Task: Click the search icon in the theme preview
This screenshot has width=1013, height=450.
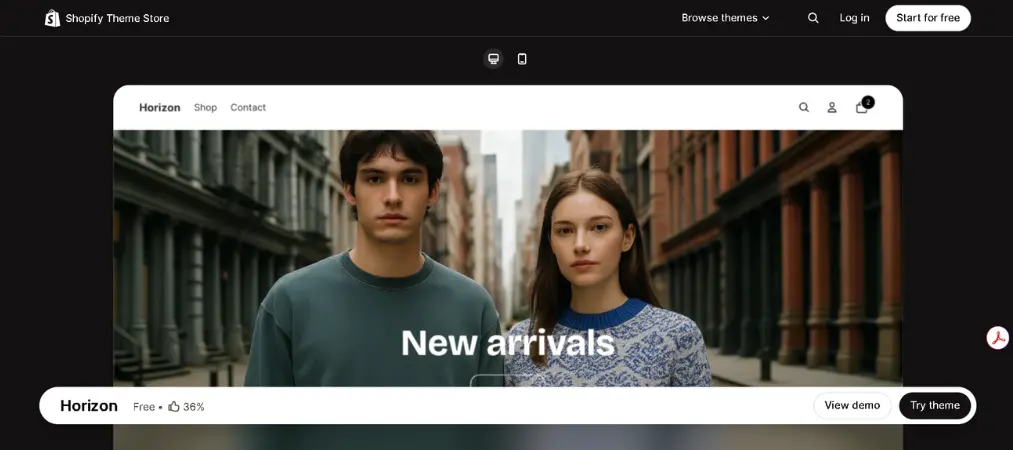Action: pyautogui.click(x=804, y=108)
